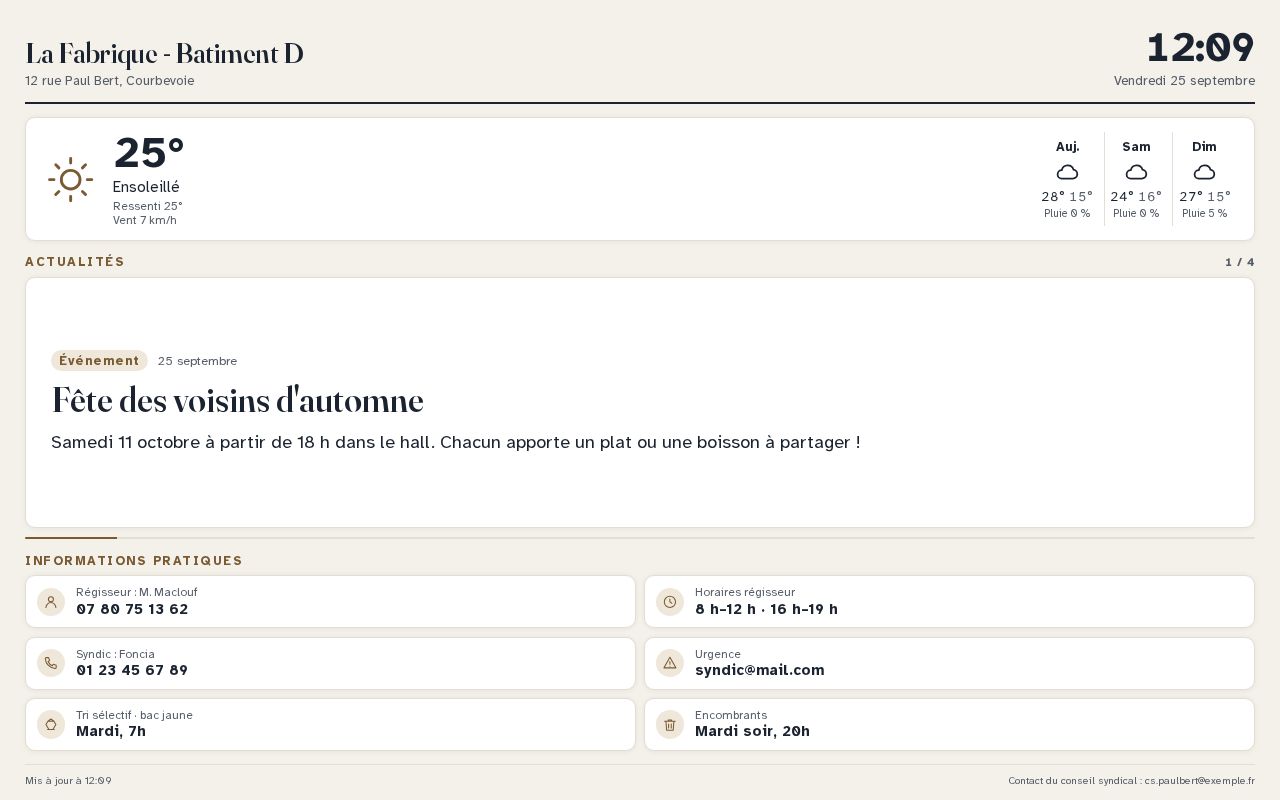
Task: Click the Pluie 5 % value for Dim
Action: click(x=1204, y=213)
